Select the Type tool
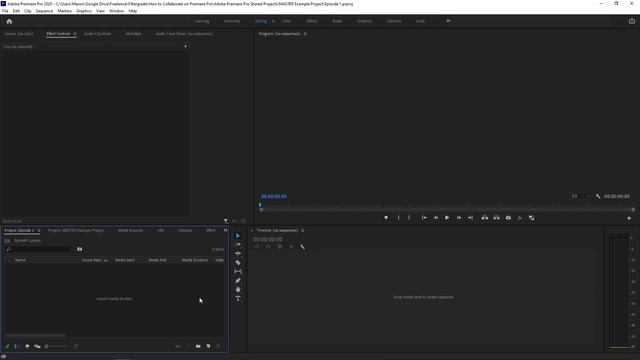 [x=238, y=299]
